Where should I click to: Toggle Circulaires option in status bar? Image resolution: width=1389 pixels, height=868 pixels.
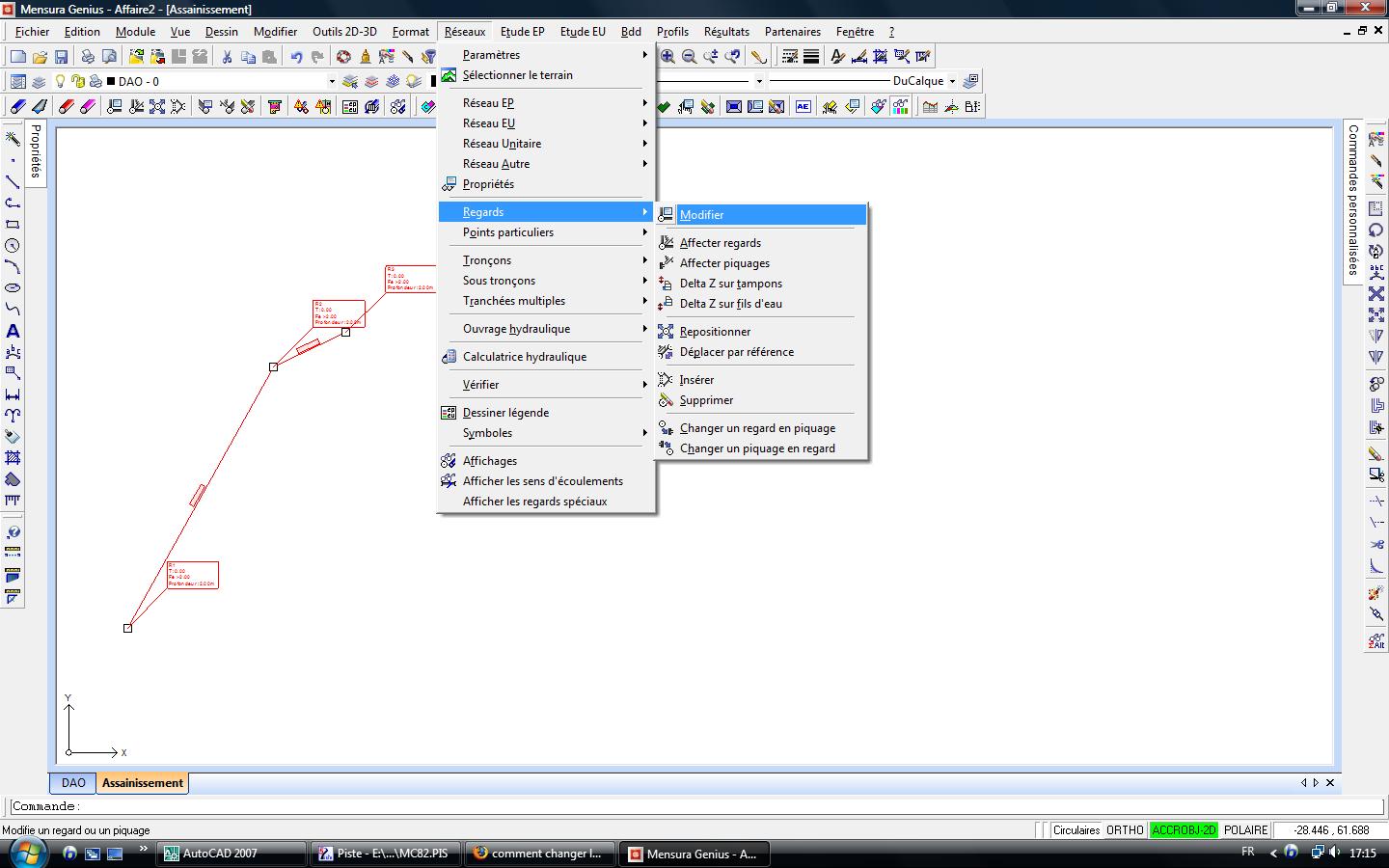(1076, 829)
